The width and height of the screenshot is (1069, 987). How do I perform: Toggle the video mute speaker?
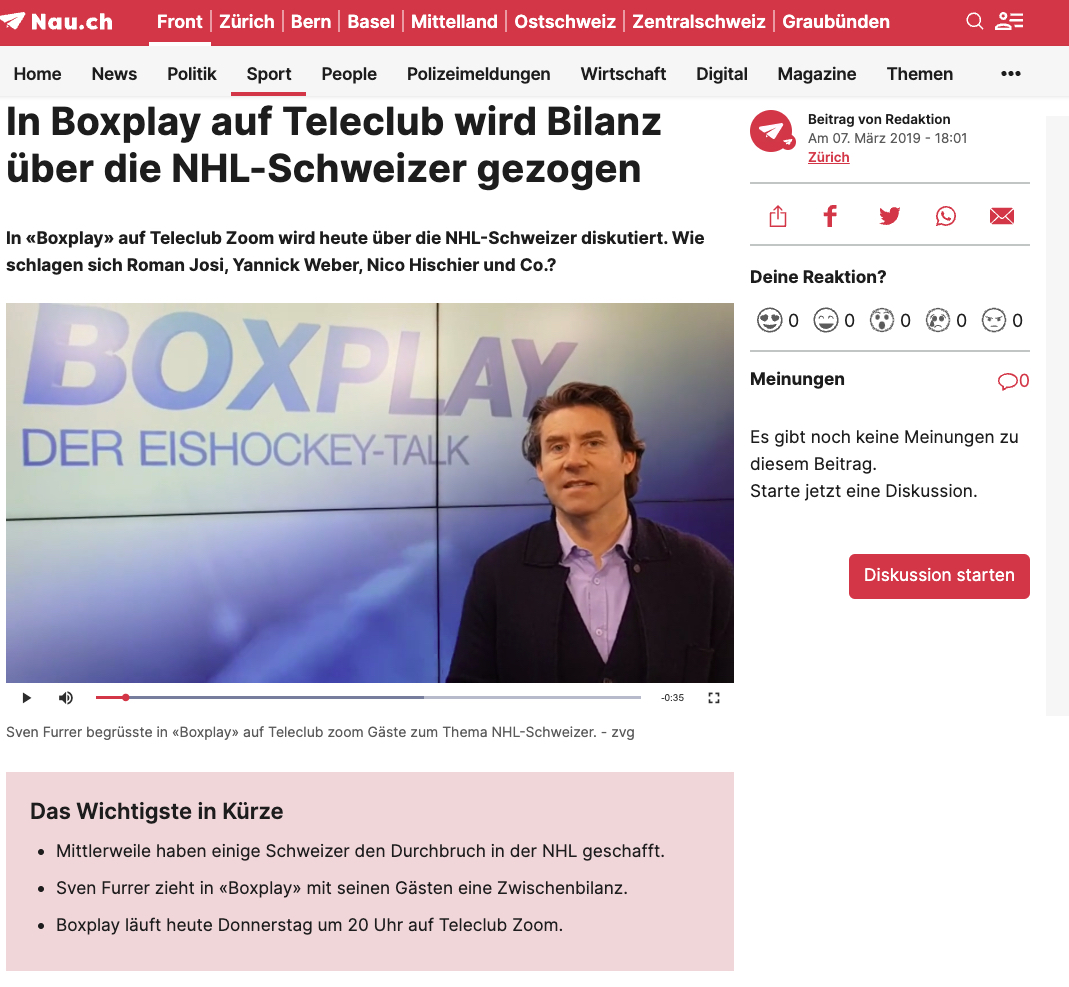[x=65, y=697]
